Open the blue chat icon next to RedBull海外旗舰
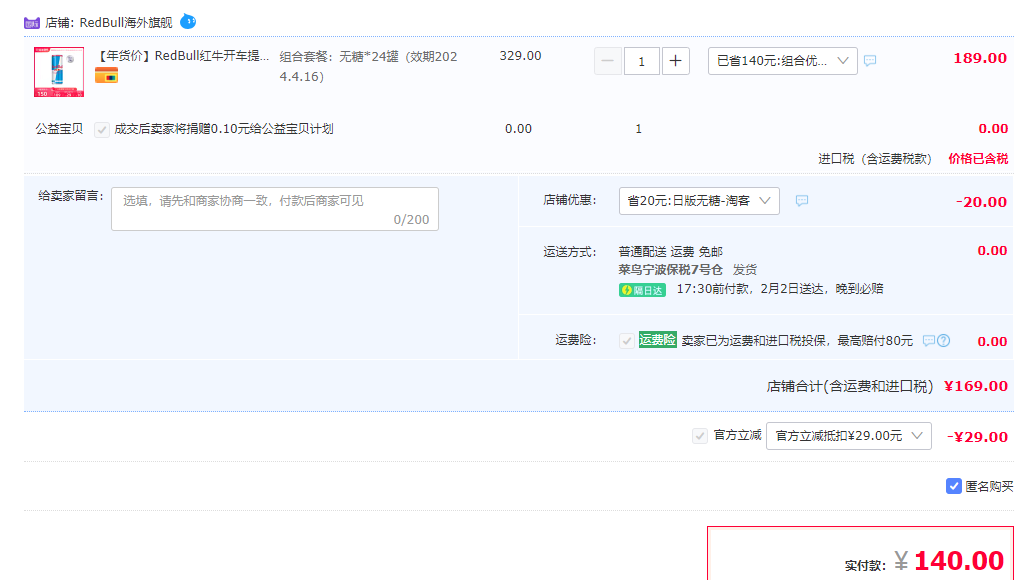 [188, 22]
